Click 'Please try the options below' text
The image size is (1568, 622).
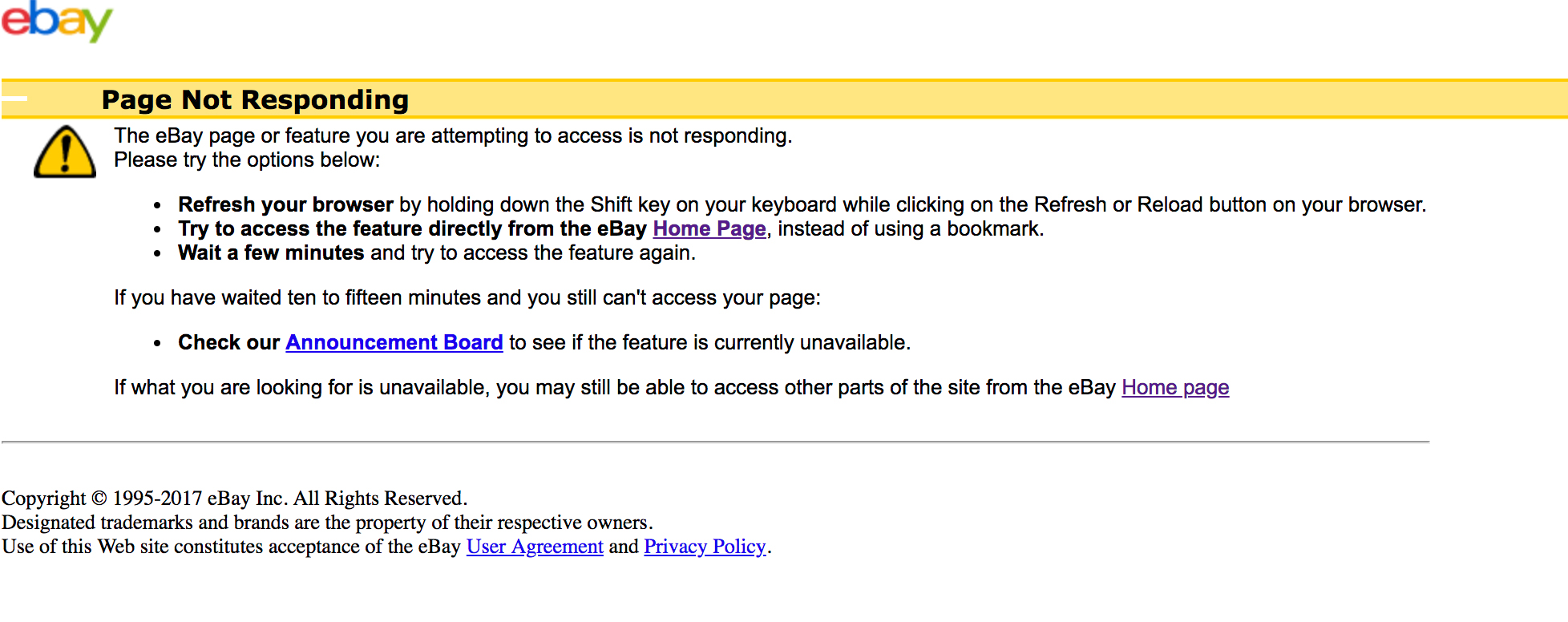point(247,160)
